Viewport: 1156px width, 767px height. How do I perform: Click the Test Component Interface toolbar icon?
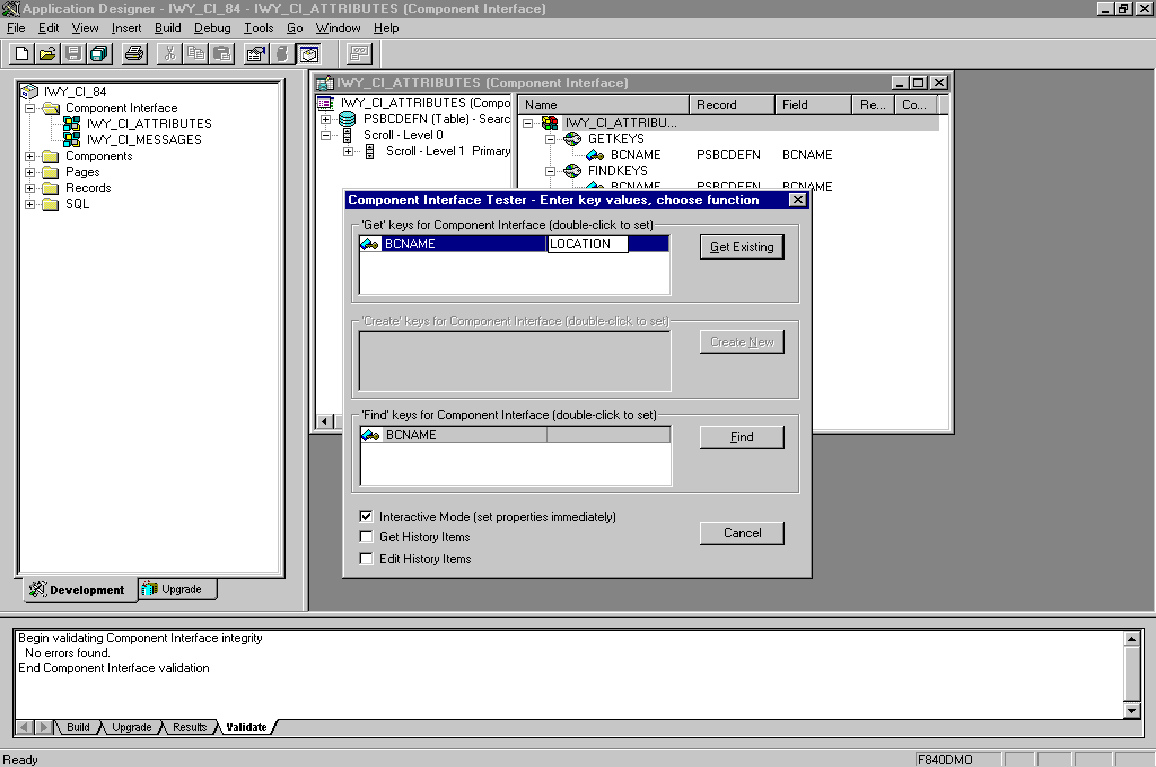pos(359,54)
